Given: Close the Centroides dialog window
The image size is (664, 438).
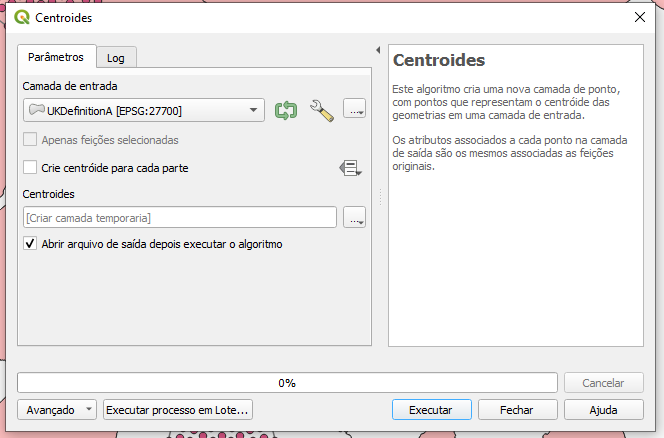Looking at the screenshot, I should (640, 16).
